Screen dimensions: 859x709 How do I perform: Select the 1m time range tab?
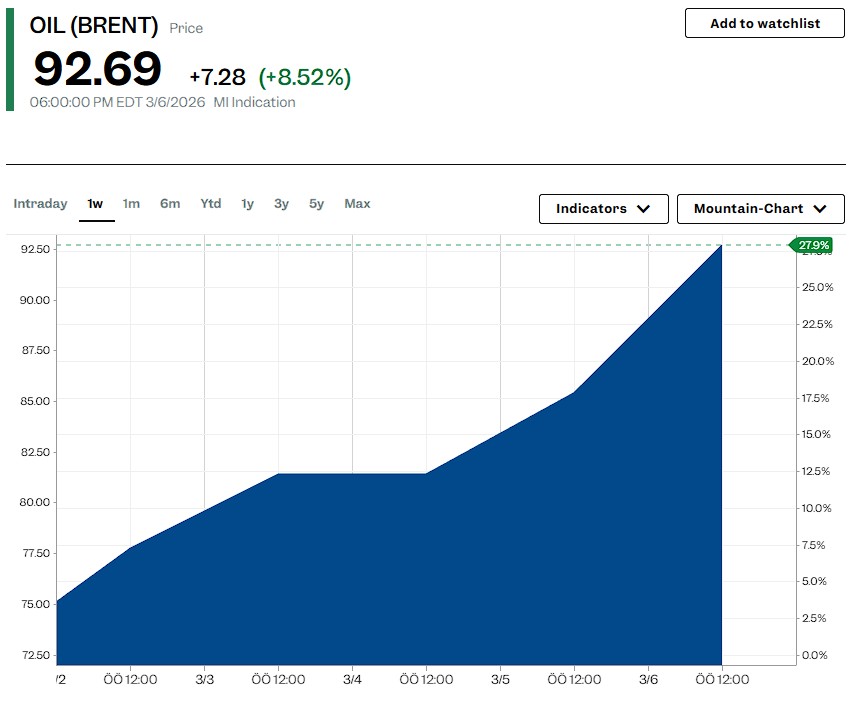(131, 204)
